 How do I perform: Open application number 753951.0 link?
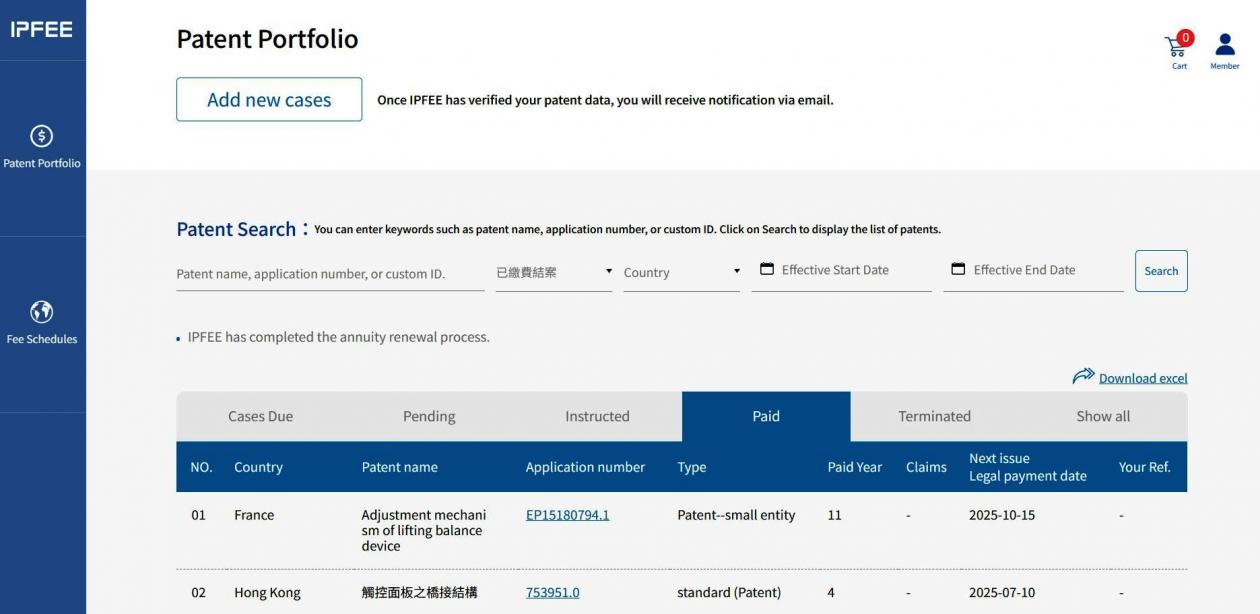pos(552,593)
